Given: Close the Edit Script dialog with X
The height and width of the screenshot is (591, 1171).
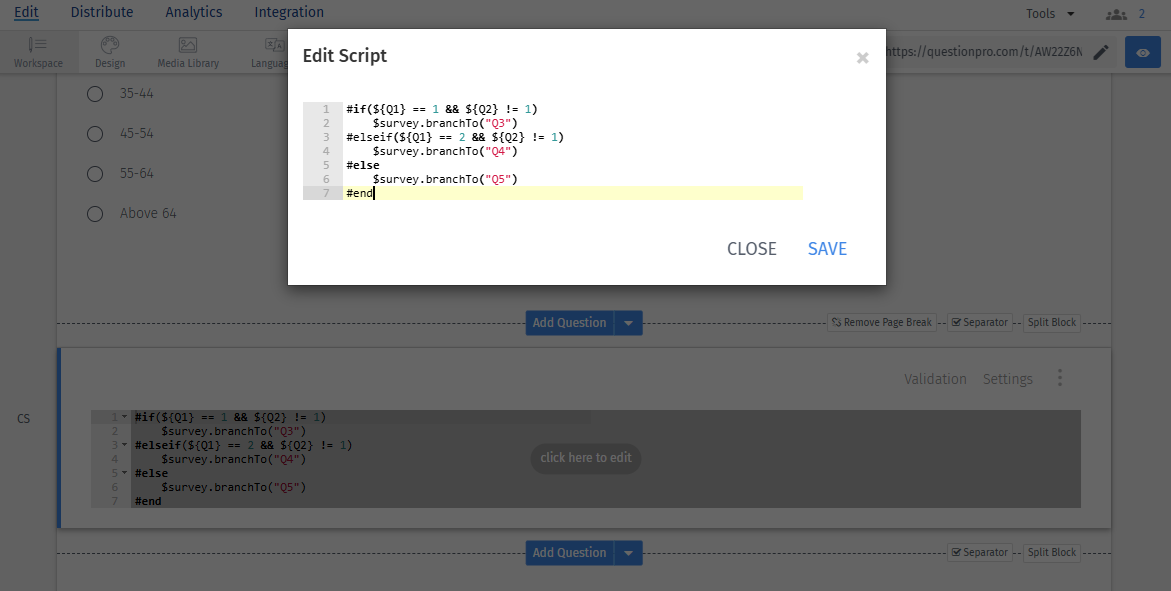Looking at the screenshot, I should [x=863, y=58].
